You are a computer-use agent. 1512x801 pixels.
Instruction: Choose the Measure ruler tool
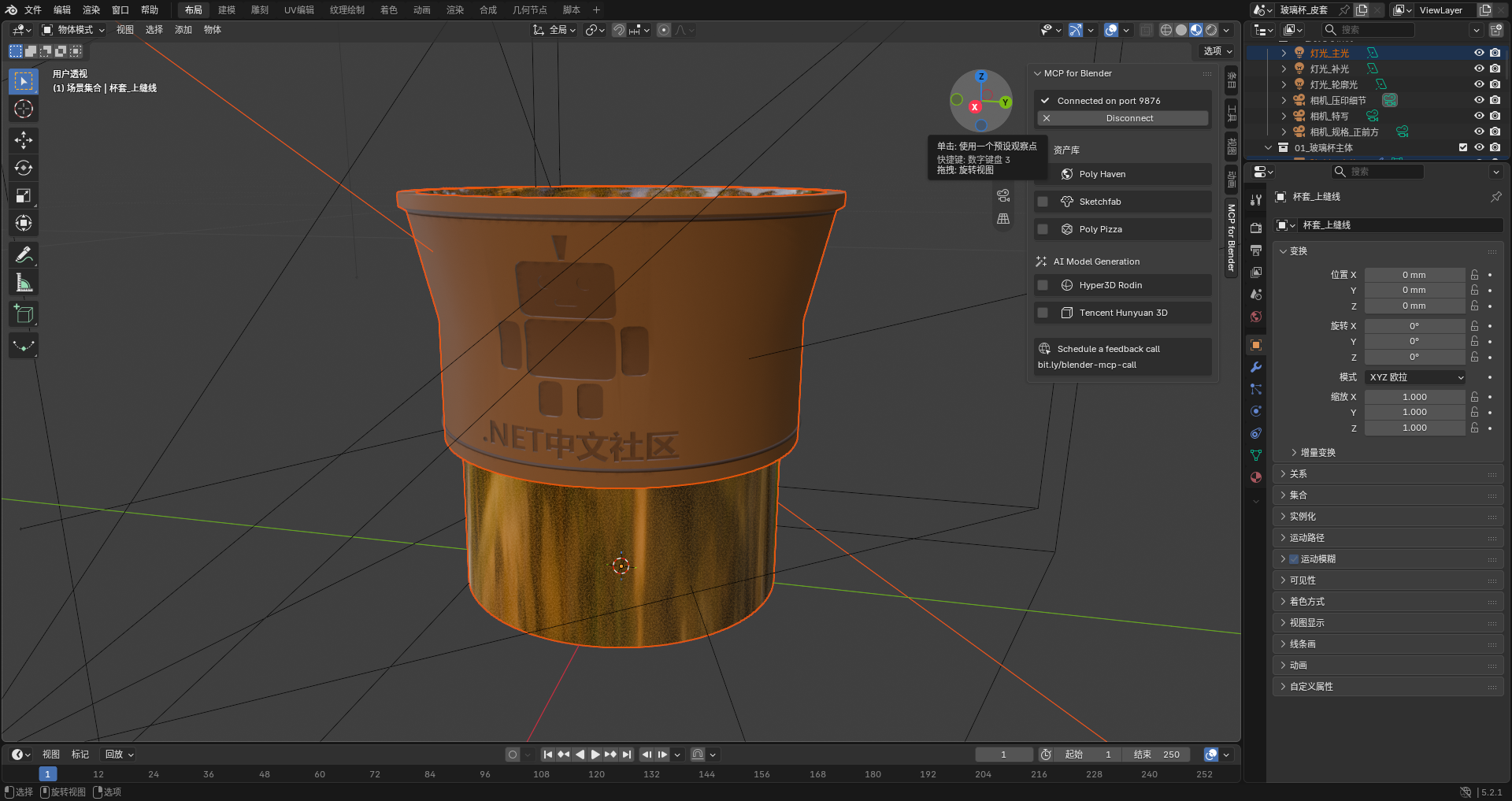tap(24, 283)
